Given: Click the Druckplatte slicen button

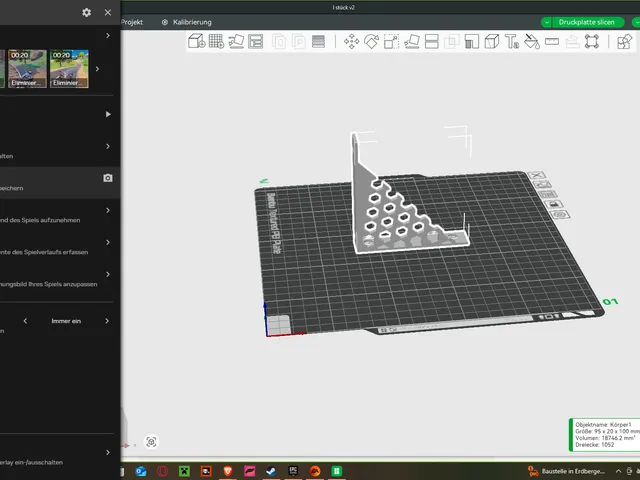Looking at the screenshot, I should (x=587, y=22).
